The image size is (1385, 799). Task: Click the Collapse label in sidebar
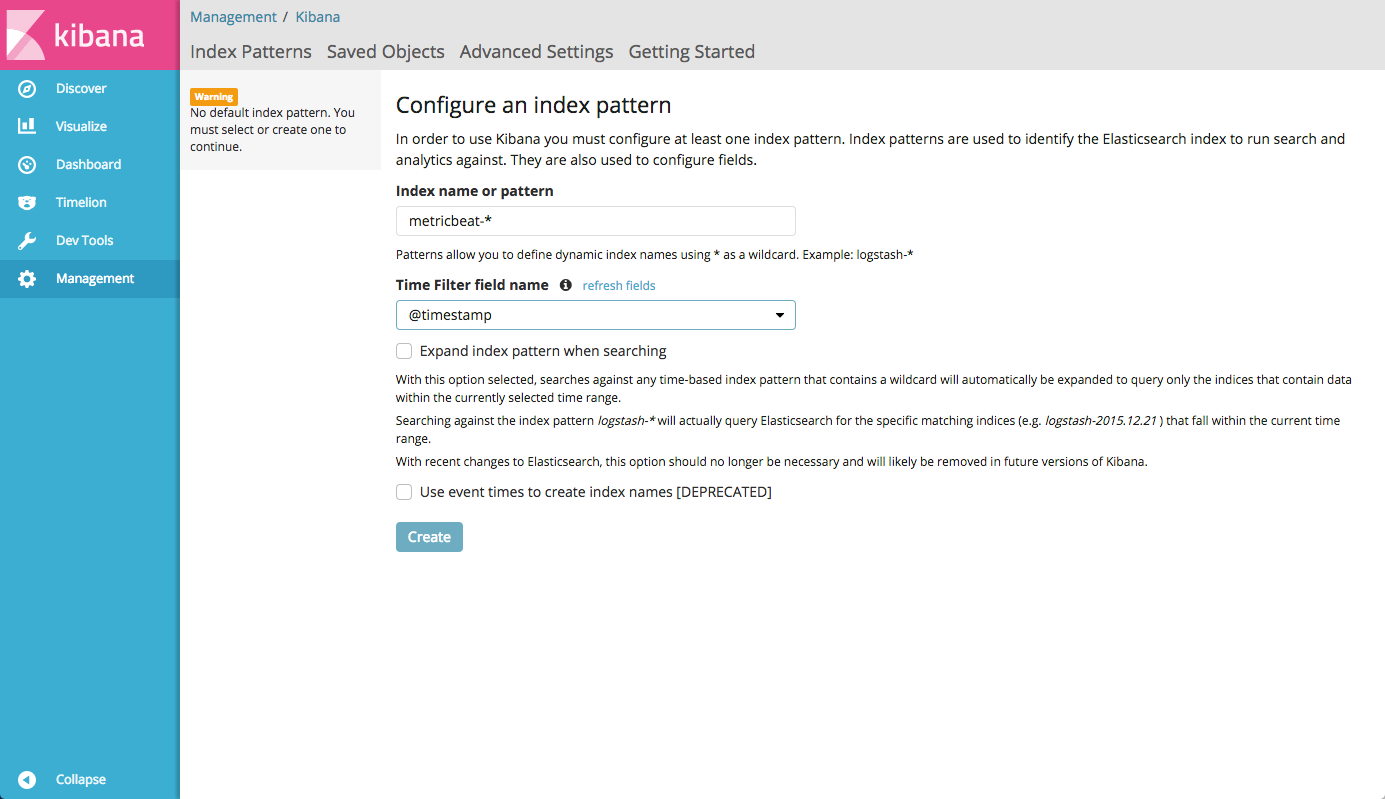pyautogui.click(x=81, y=780)
